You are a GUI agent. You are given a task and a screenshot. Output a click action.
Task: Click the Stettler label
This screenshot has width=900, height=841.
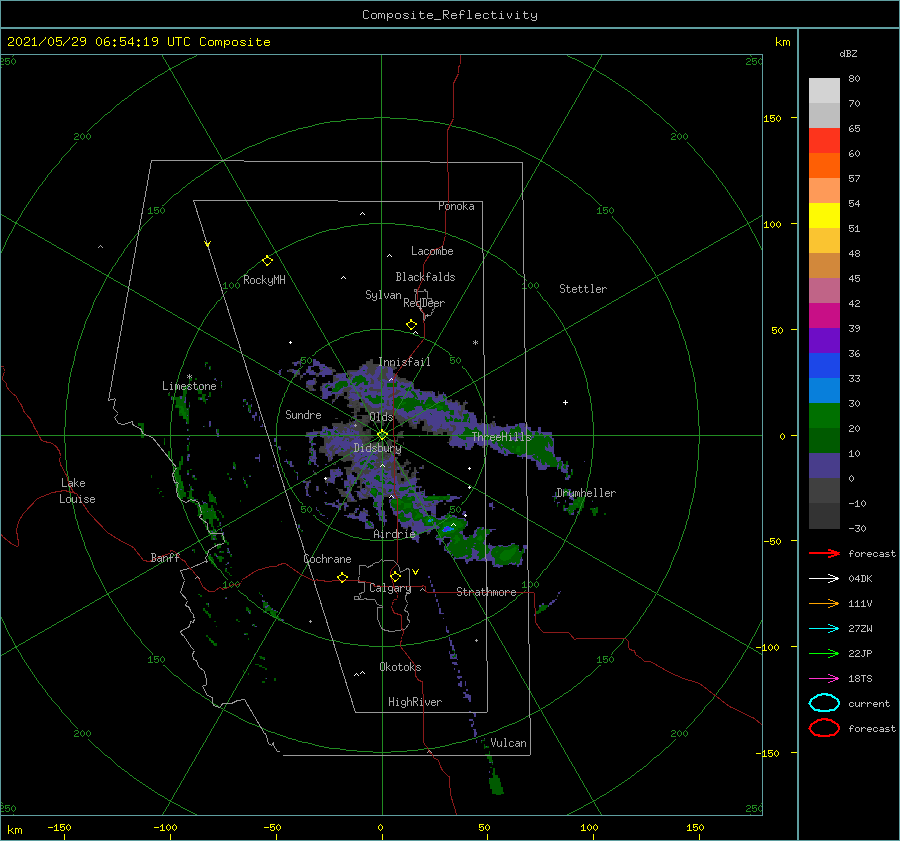click(x=583, y=289)
